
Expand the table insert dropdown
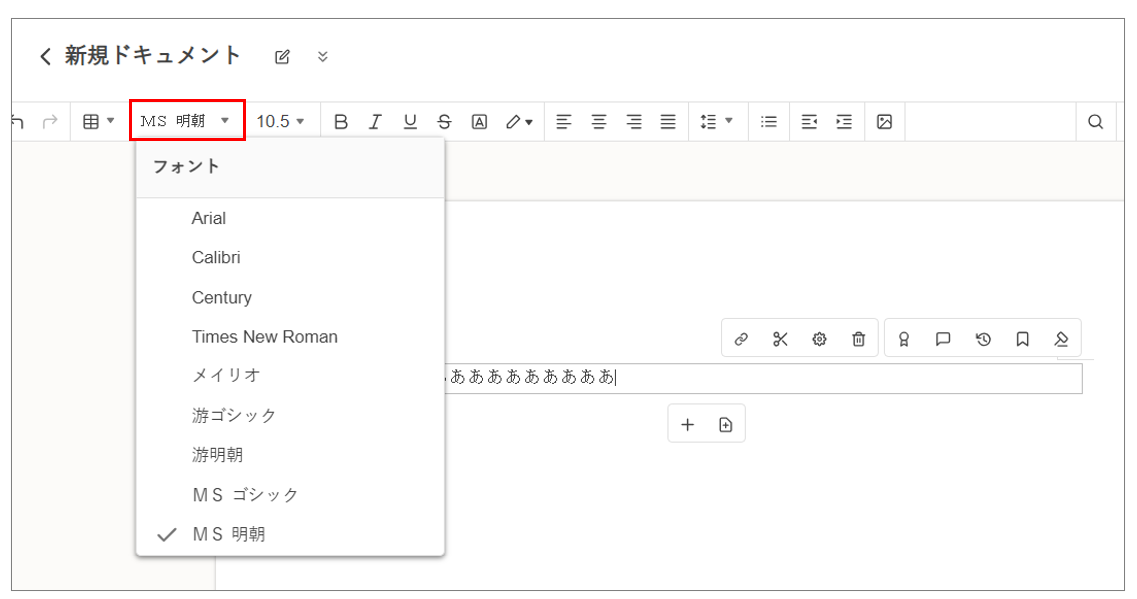98,122
